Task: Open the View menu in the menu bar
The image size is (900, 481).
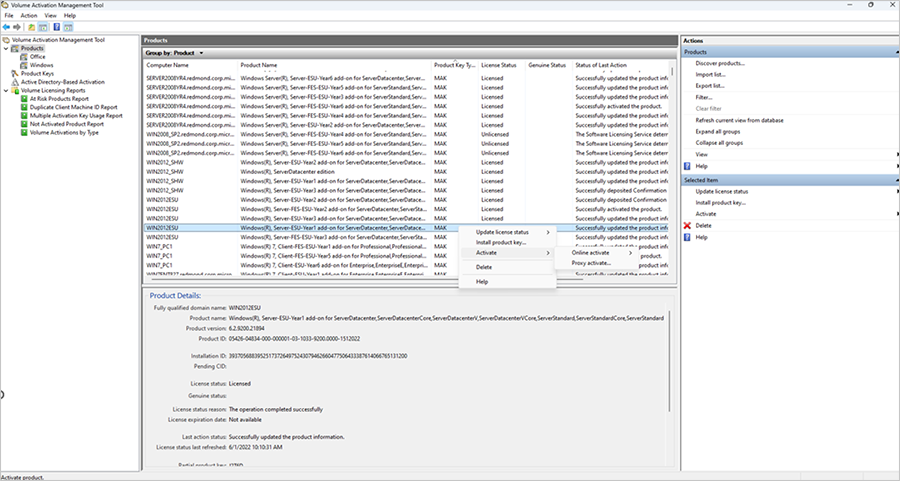Action: (51, 15)
